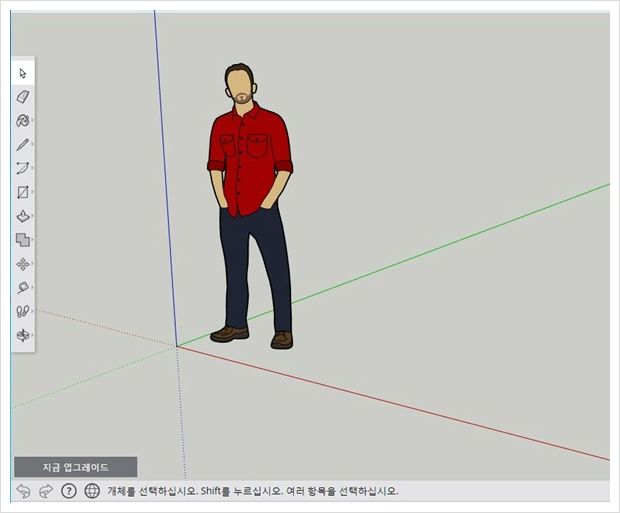
Task: Choose the Move tool
Action: 23,264
